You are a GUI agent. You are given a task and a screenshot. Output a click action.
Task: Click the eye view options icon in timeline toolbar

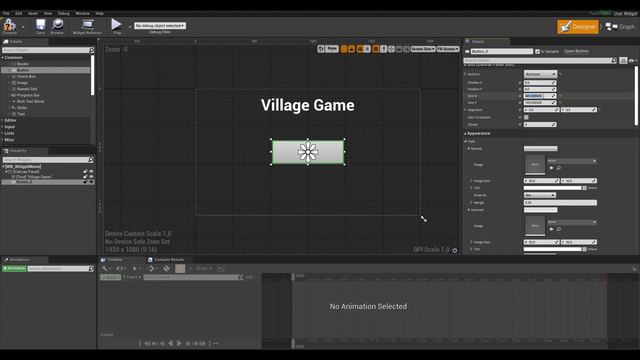(120, 269)
